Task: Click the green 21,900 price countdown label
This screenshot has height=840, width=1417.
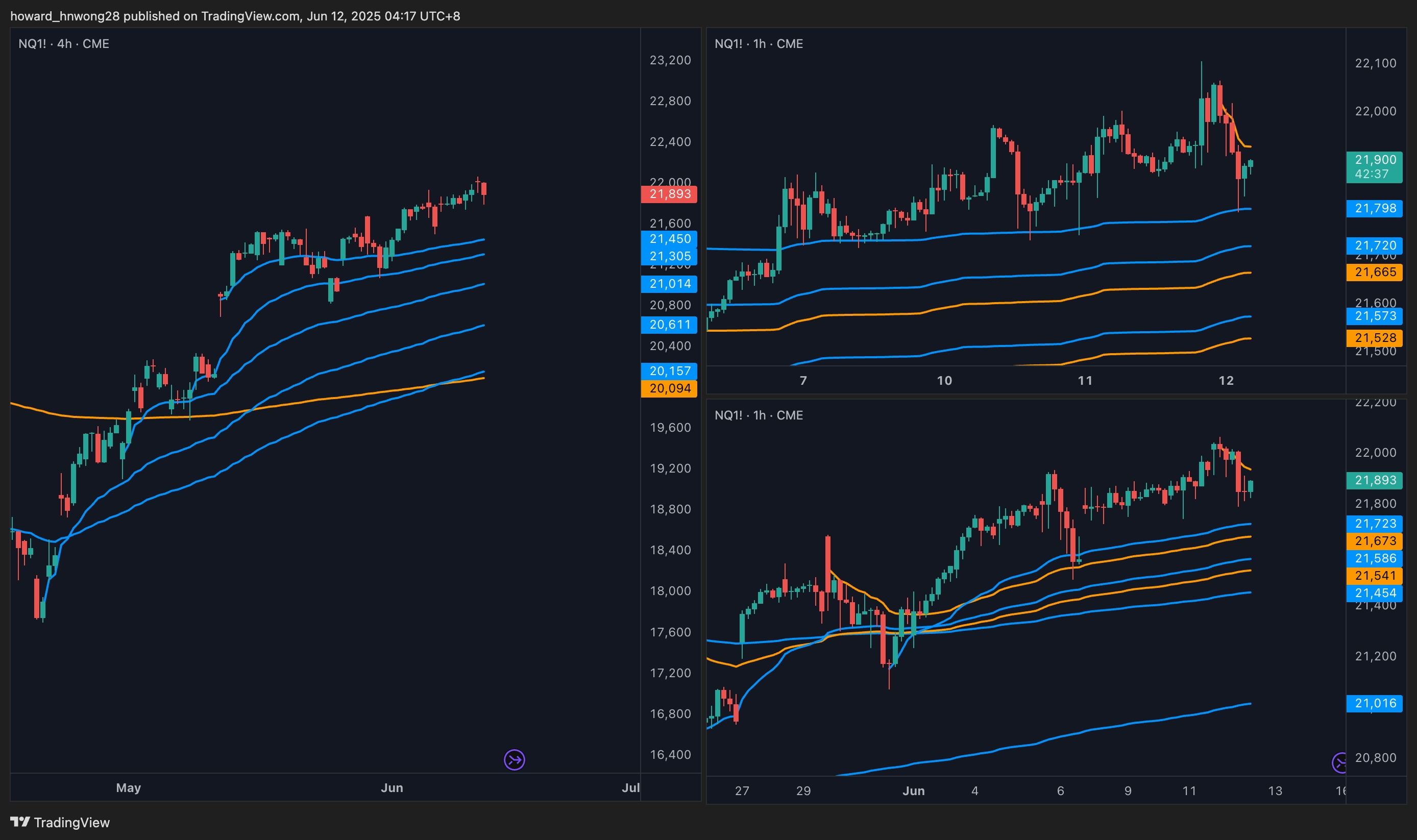Action: (1374, 167)
